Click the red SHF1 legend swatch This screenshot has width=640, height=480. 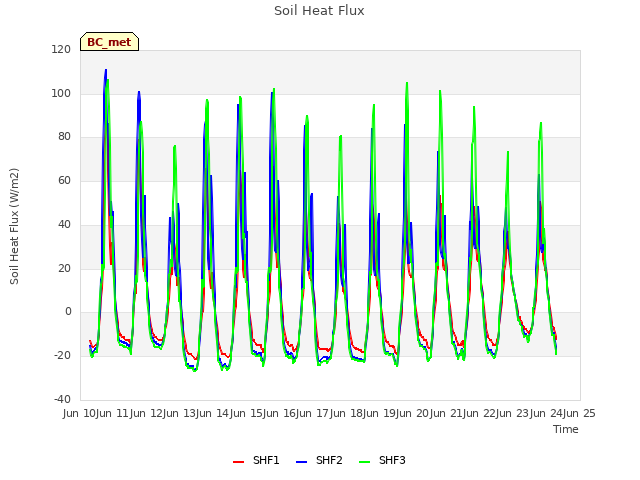click(238, 462)
